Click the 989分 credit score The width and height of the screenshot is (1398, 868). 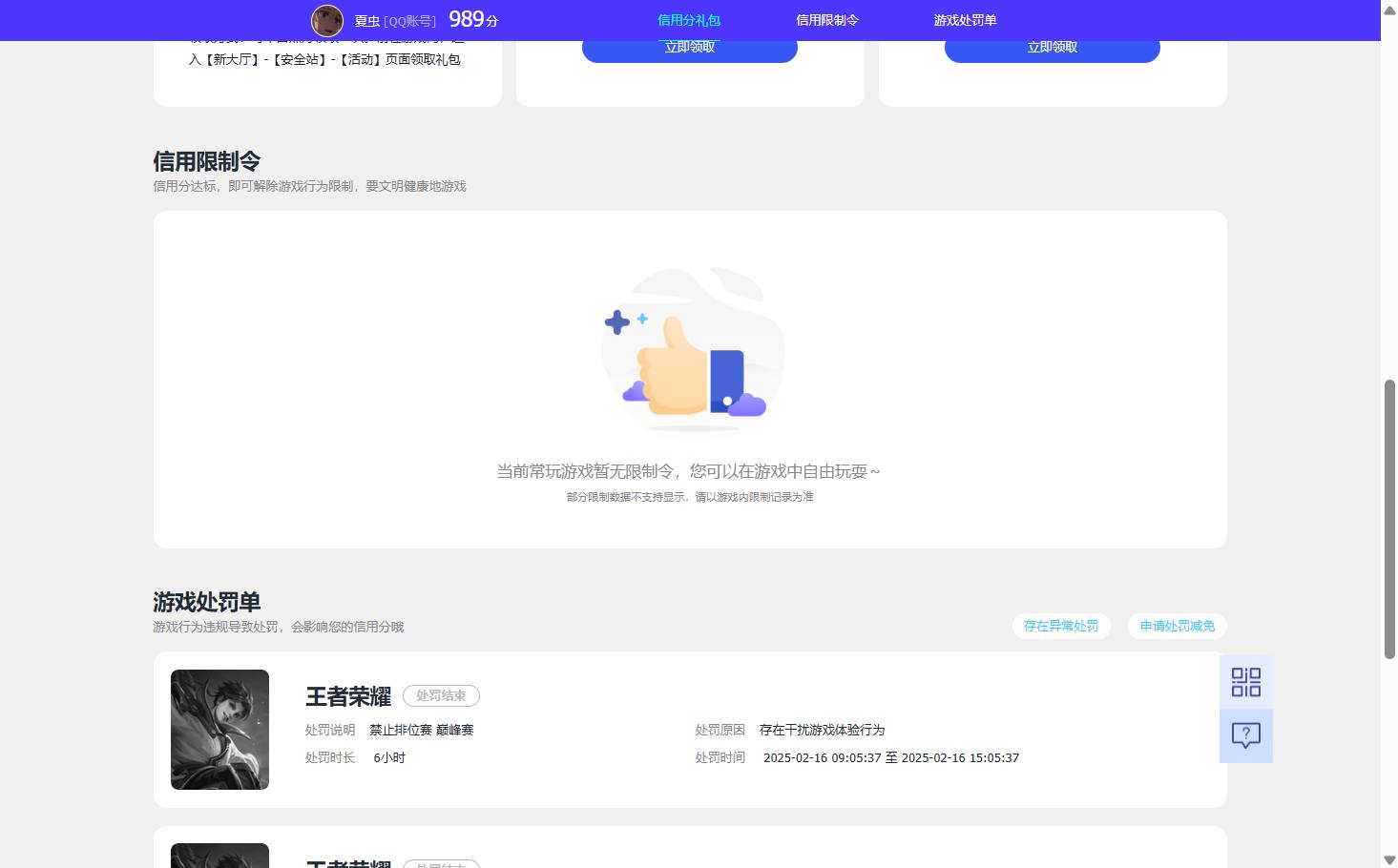[473, 19]
